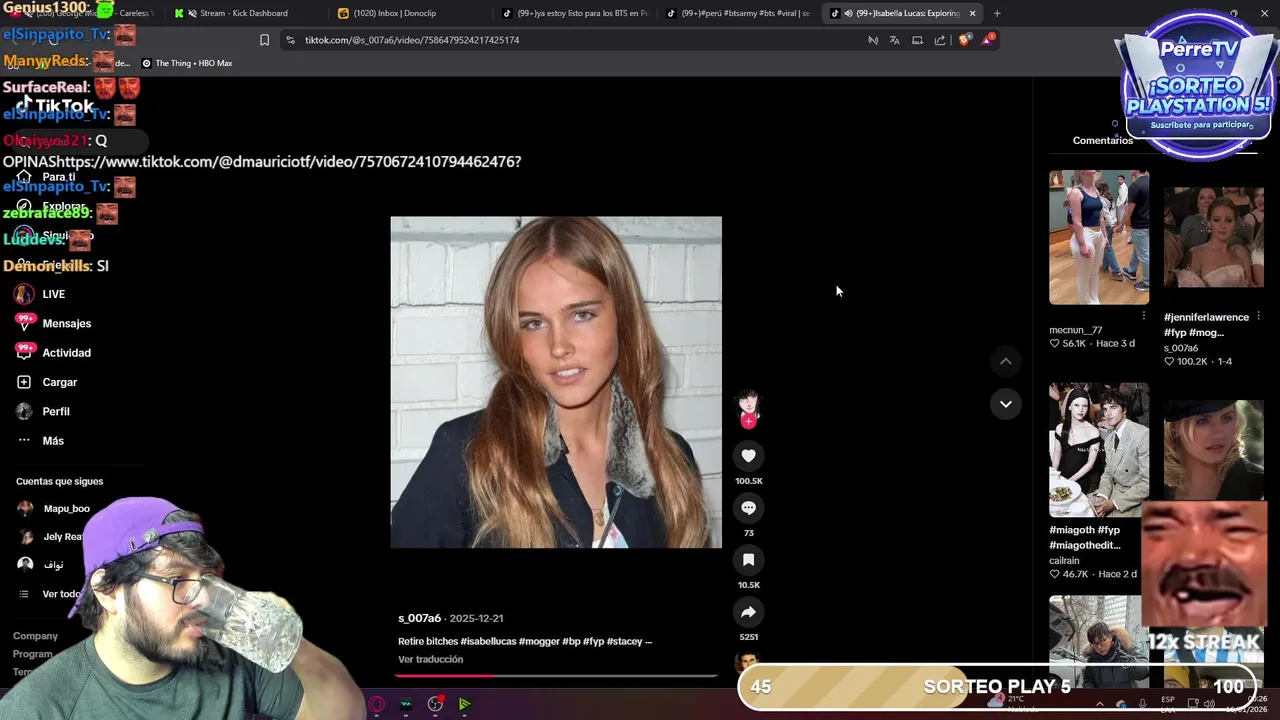Viewport: 1280px width, 720px height.
Task: Follow the creator using the red plus badge
Action: [x=748, y=421]
